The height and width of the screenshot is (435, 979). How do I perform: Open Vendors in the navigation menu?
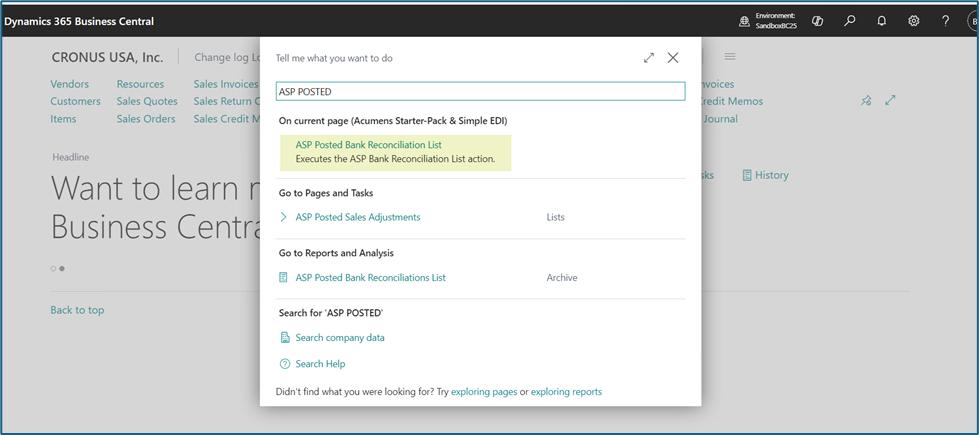69,84
